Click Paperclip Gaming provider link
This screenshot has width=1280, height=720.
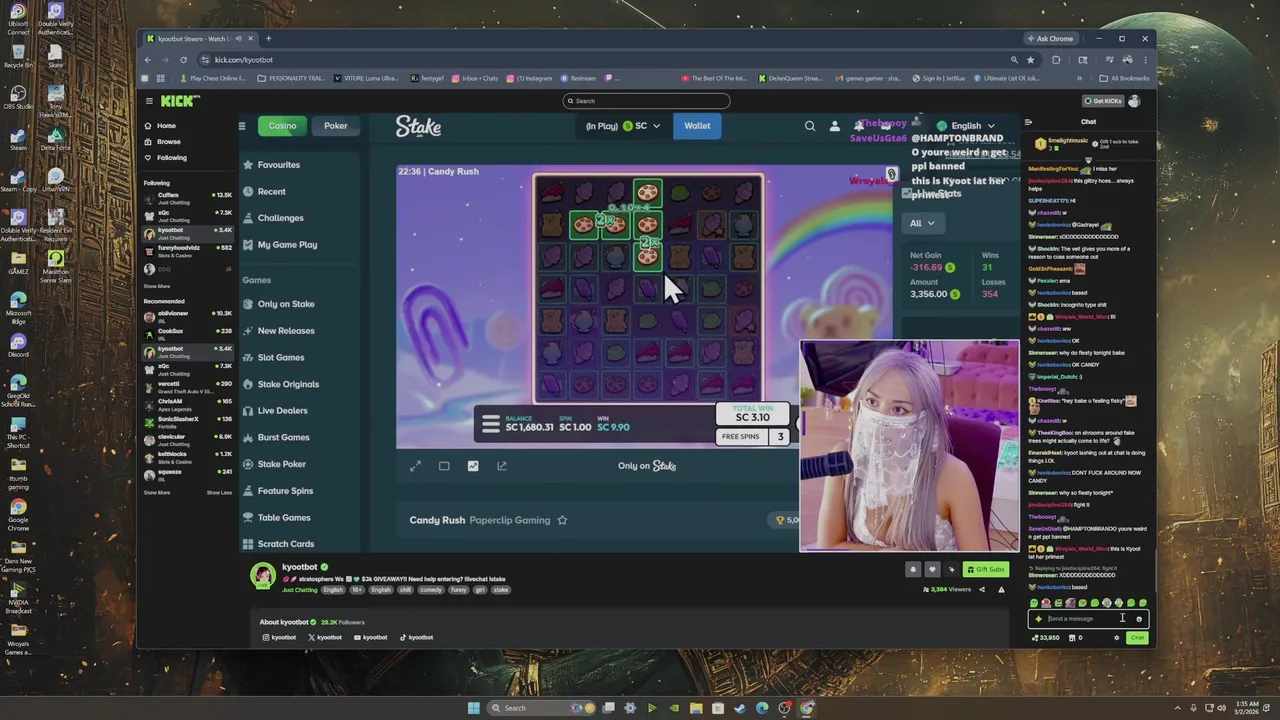510,520
